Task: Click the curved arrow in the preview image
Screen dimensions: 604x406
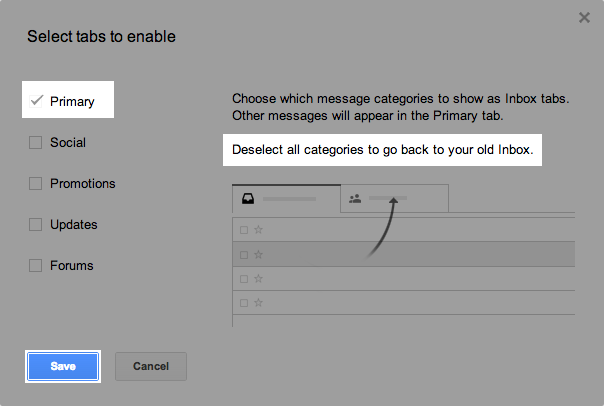Action: click(x=380, y=227)
